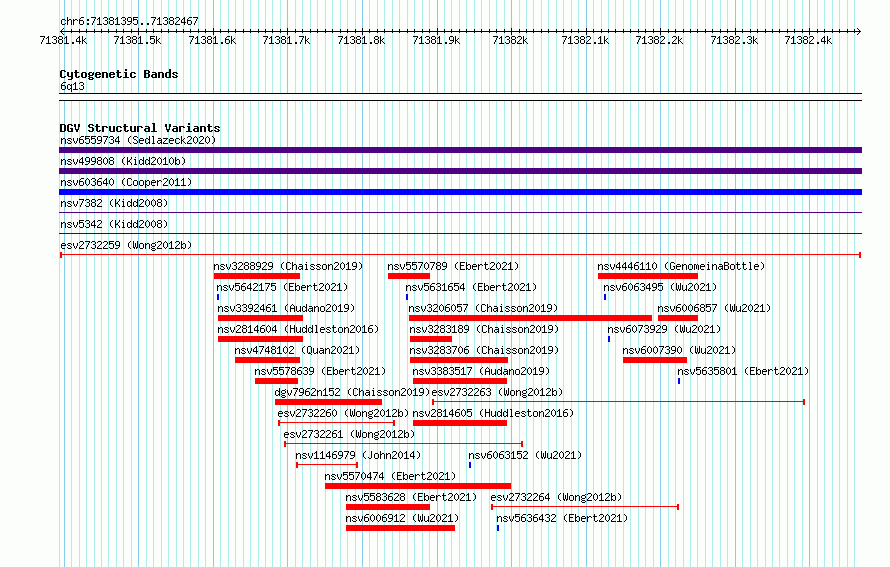Click nsv1146979 (John2014) label
The width and height of the screenshot is (890, 567).
tap(358, 455)
